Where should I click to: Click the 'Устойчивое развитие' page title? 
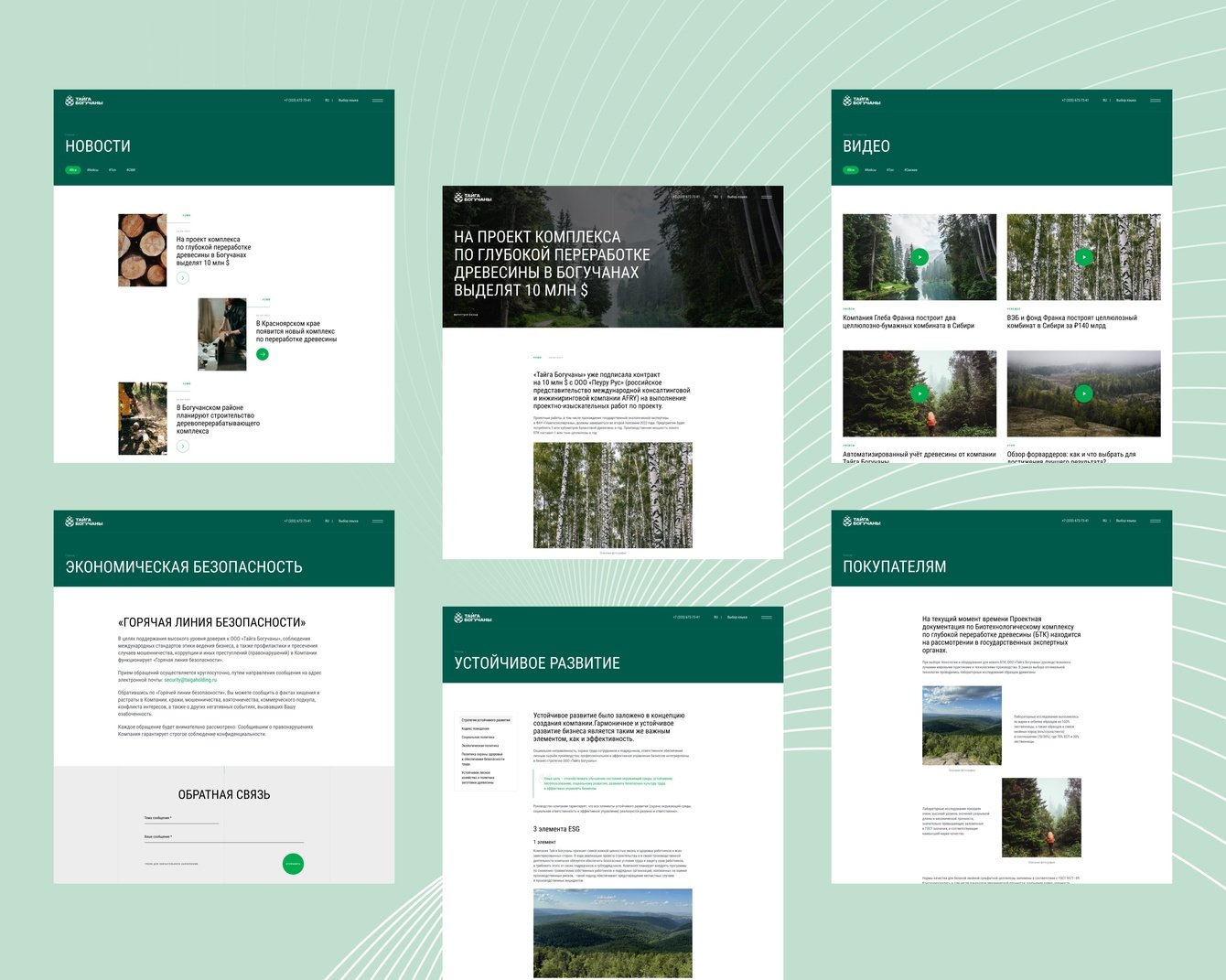[x=537, y=662]
